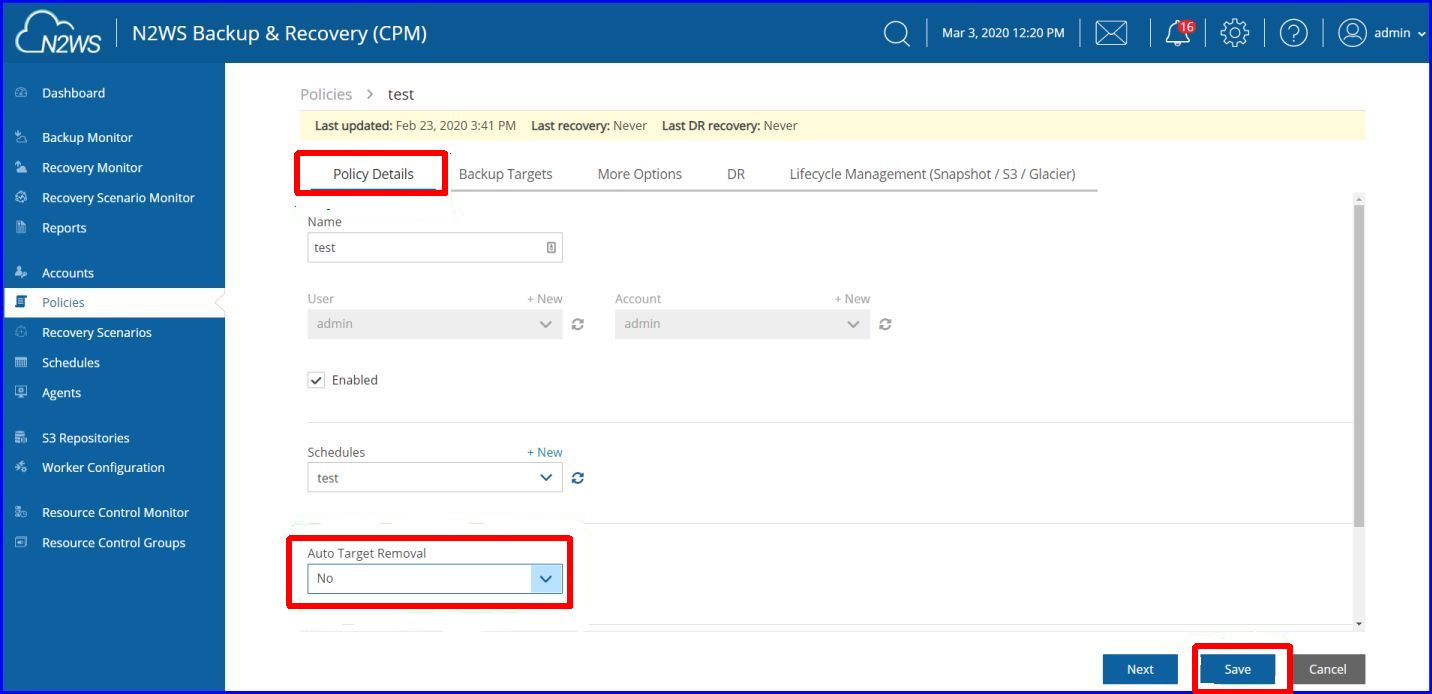
Task: Click the Resource Control Monitor sidebar icon
Action: (x=21, y=512)
